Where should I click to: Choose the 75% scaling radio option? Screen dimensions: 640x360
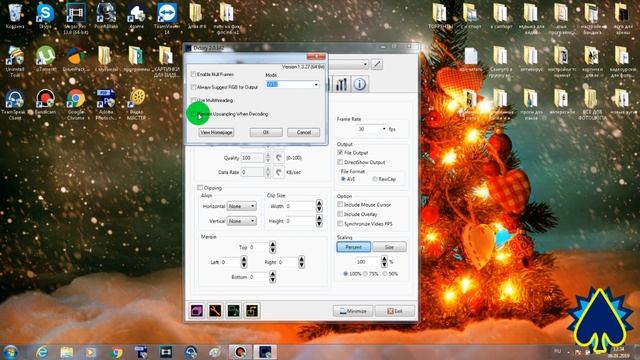click(366, 273)
